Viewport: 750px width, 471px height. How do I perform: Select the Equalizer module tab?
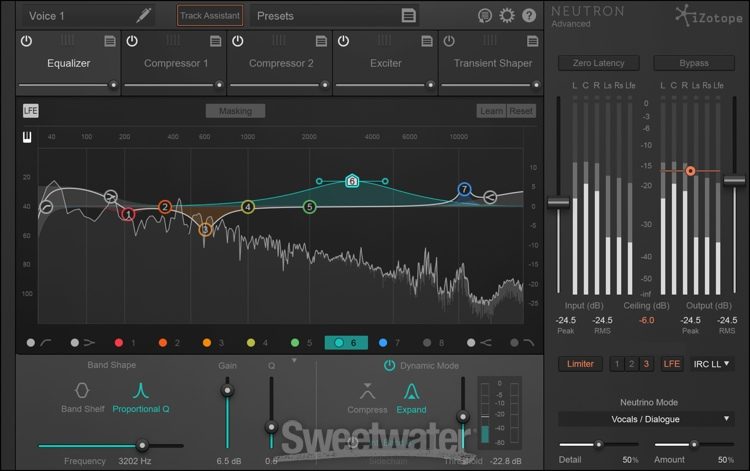tap(68, 63)
